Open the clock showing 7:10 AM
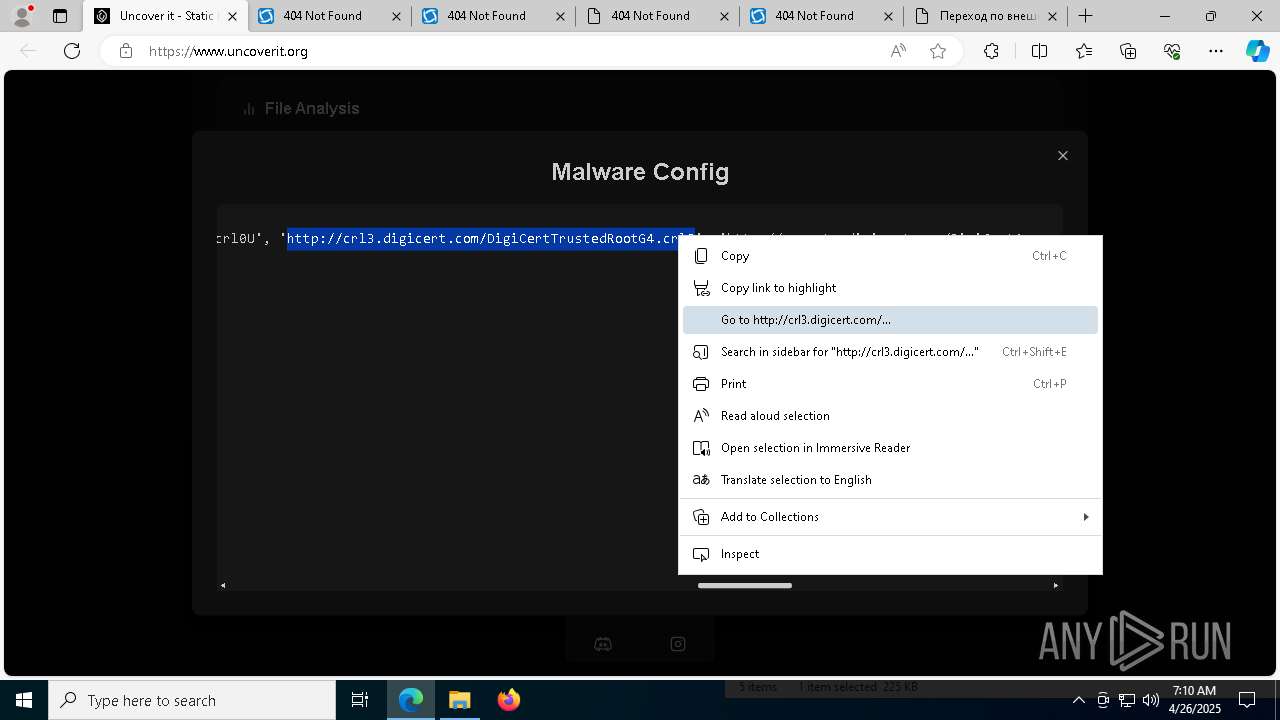Screen dimensions: 1280x720 [x=1194, y=700]
